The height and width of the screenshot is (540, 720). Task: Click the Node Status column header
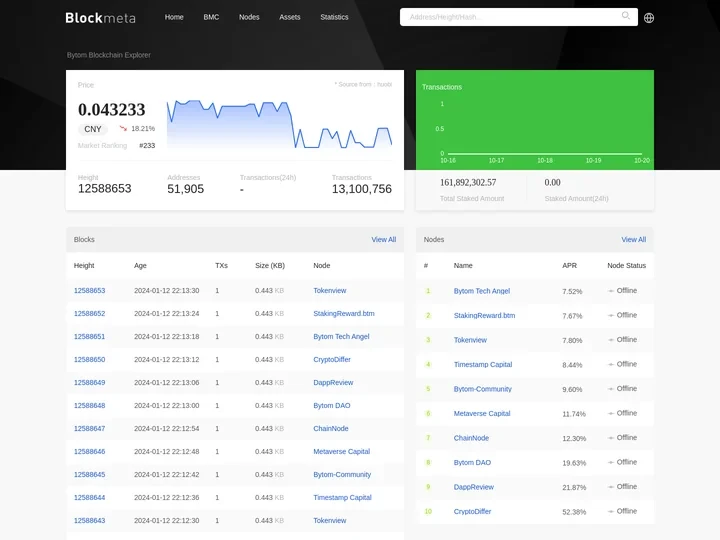click(x=626, y=265)
